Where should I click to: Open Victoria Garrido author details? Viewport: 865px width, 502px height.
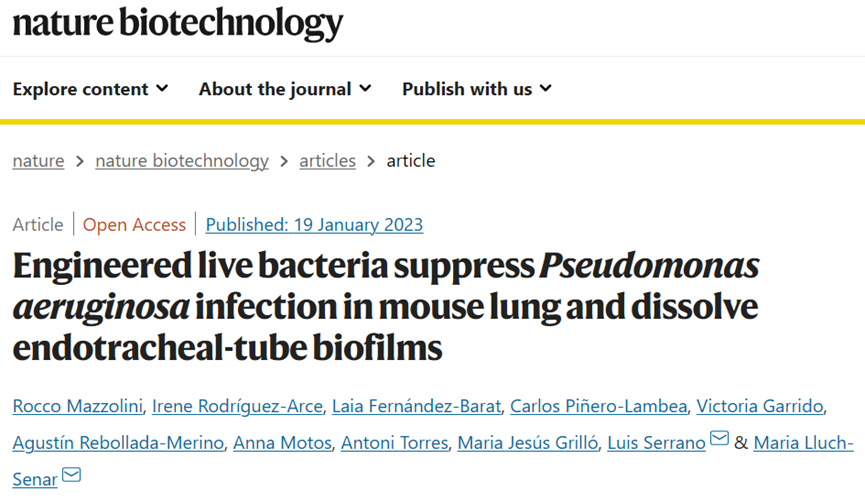(x=760, y=406)
